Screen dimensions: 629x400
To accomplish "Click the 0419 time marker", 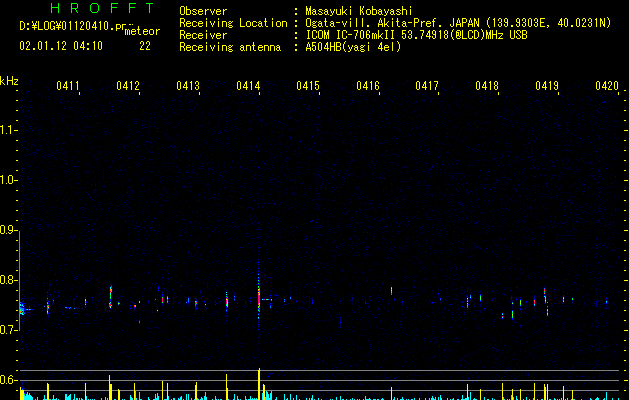I will pyautogui.click(x=547, y=86).
